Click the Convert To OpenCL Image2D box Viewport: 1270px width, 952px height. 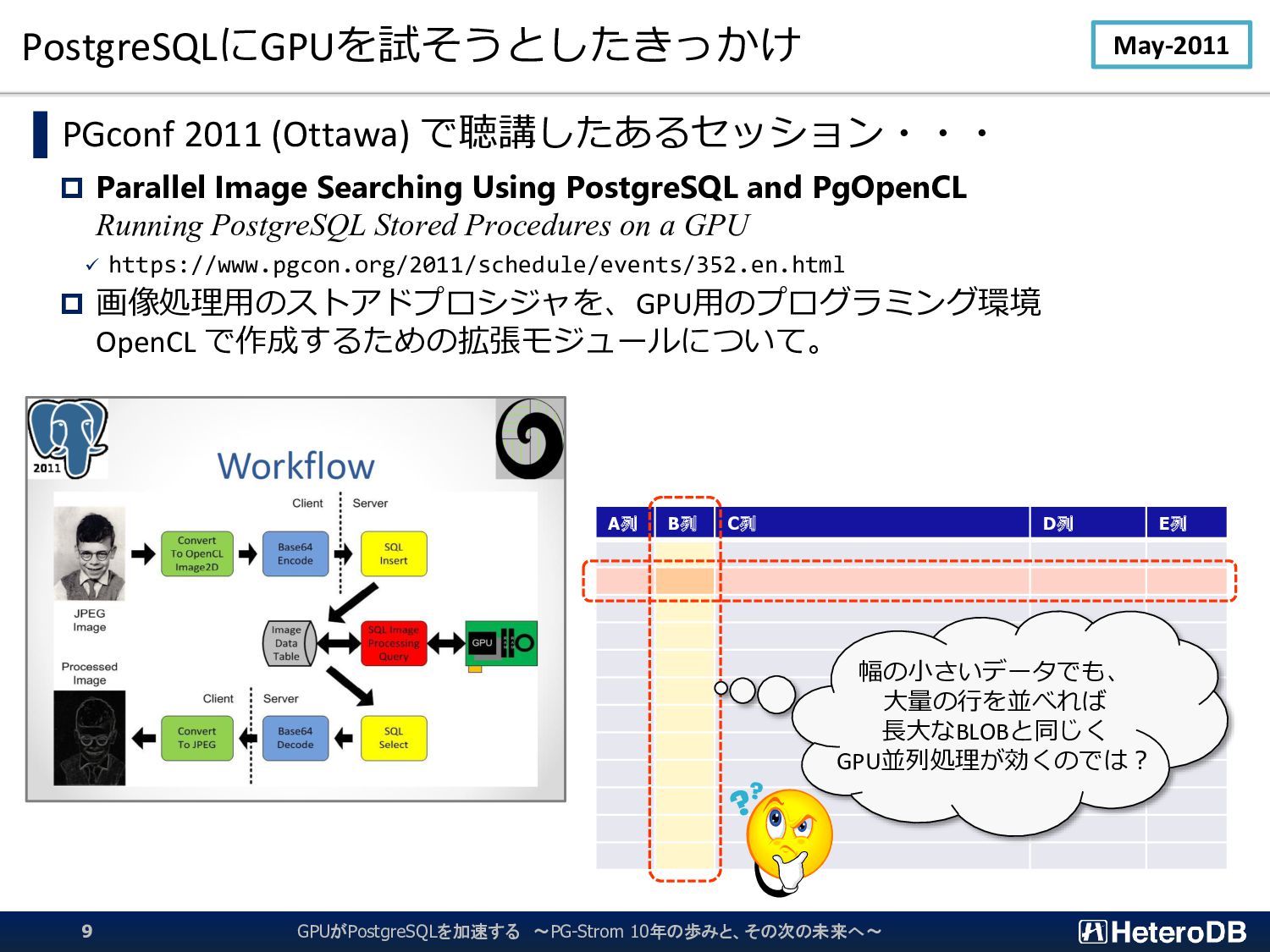coord(197,554)
